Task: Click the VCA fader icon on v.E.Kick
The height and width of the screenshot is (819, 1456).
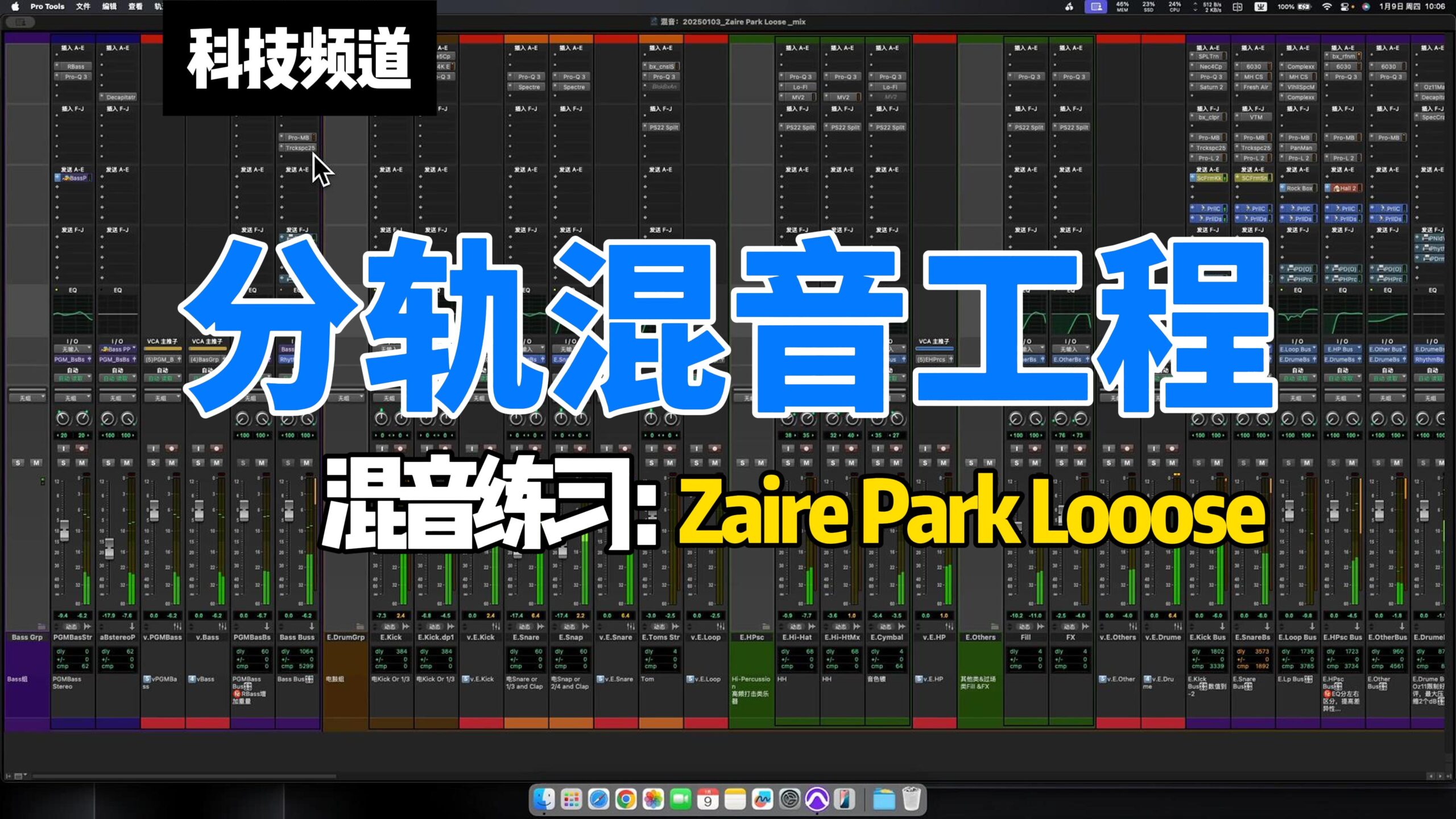Action: point(496,626)
